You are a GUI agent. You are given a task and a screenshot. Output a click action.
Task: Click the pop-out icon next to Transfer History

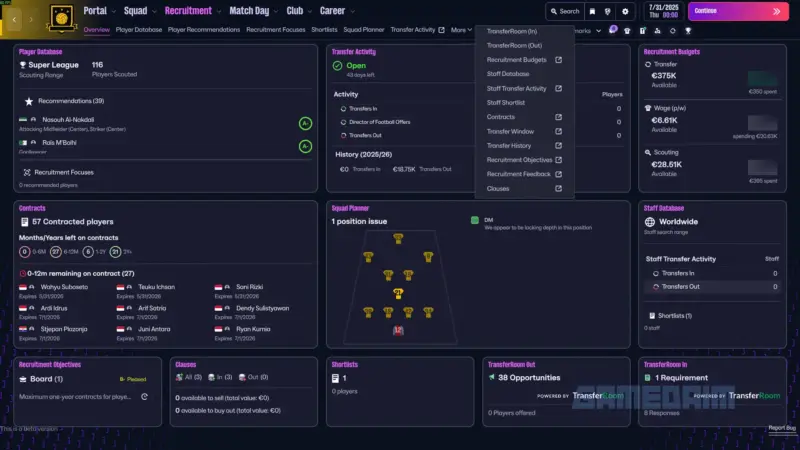tap(558, 146)
